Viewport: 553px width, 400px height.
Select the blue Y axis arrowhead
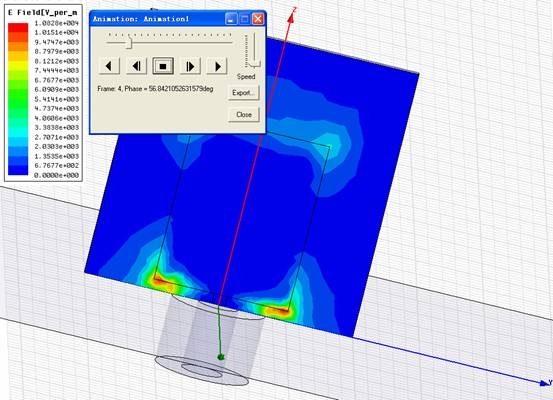(544, 382)
